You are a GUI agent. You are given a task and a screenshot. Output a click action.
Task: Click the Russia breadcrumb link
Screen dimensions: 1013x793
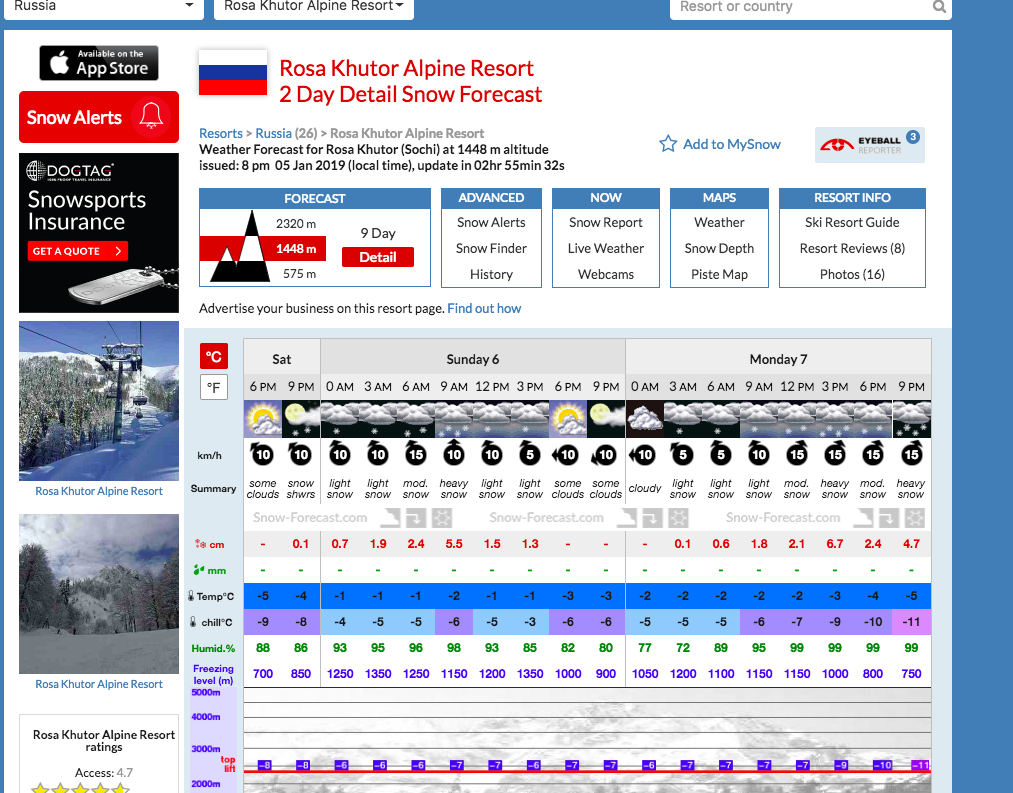click(273, 133)
